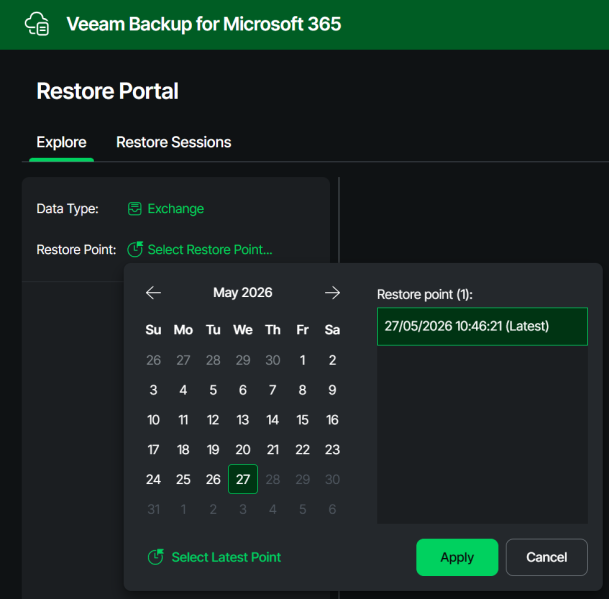Pick May 8 date
The image size is (609, 599).
tap(303, 390)
